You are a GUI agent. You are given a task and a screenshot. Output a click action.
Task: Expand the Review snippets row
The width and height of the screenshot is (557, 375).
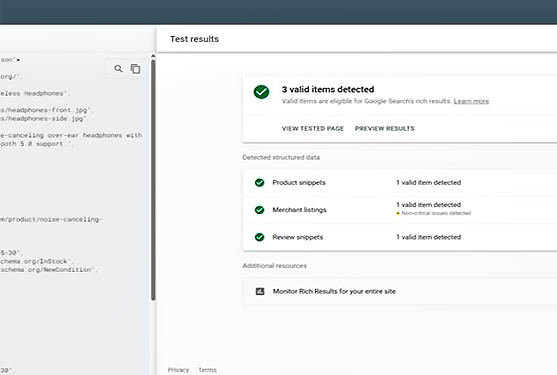coord(400,237)
